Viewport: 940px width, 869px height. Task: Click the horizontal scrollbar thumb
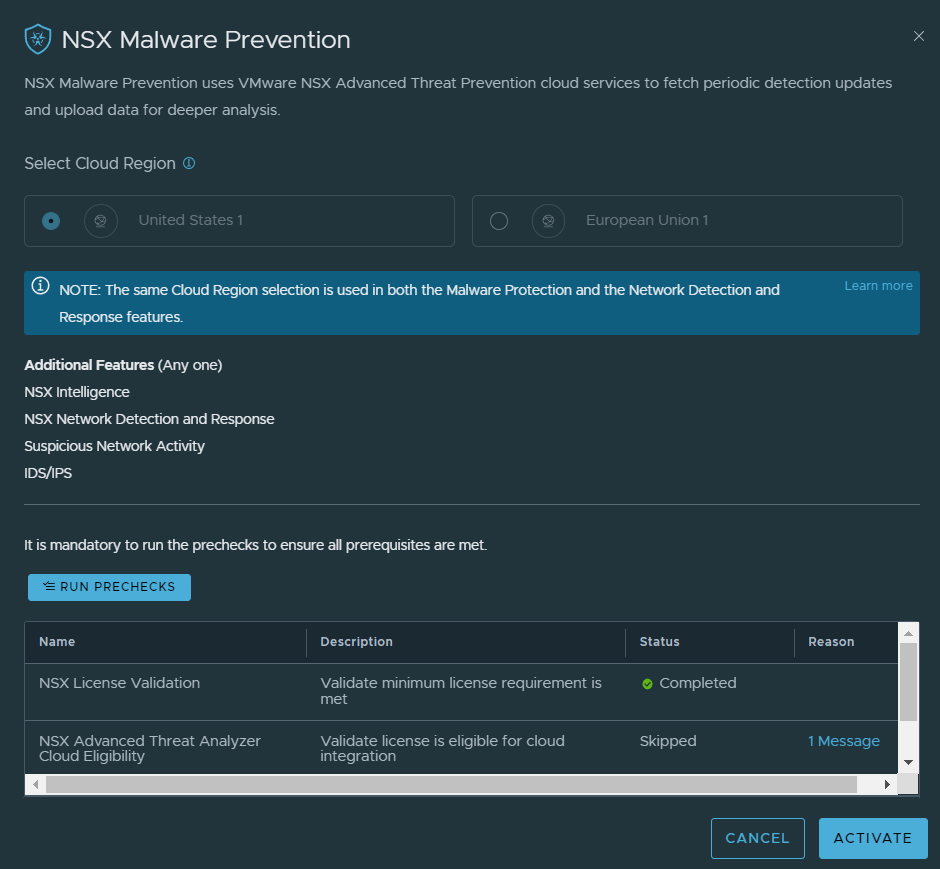[451, 784]
